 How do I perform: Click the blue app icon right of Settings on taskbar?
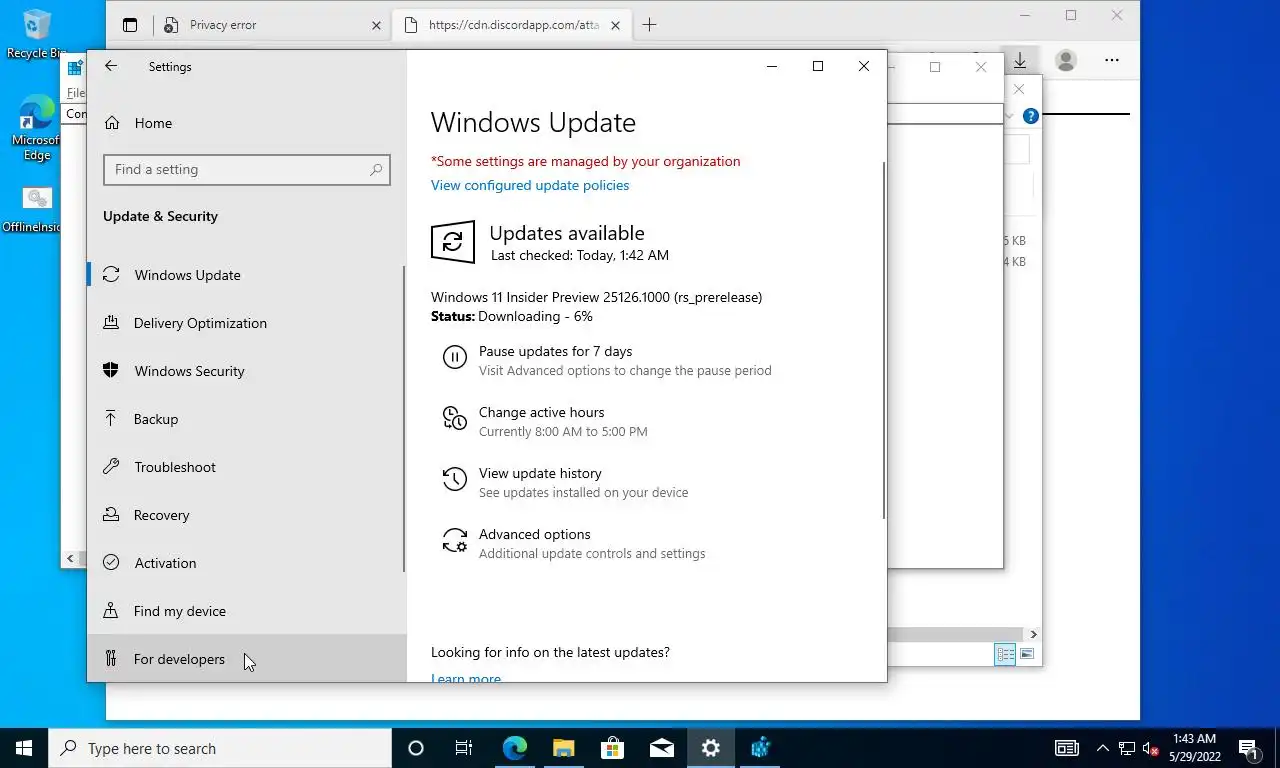point(760,748)
